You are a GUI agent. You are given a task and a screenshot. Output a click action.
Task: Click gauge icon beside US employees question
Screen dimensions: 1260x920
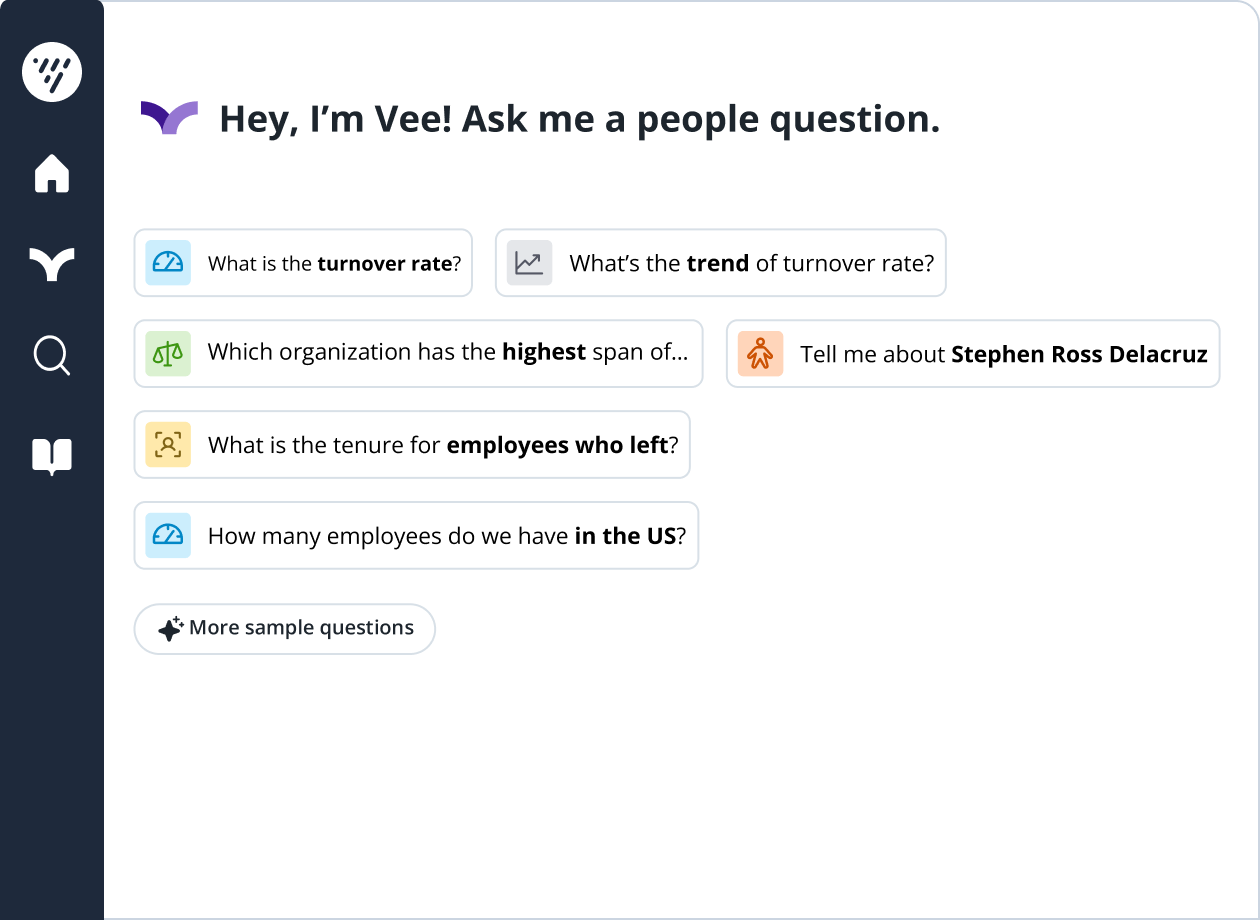point(168,535)
